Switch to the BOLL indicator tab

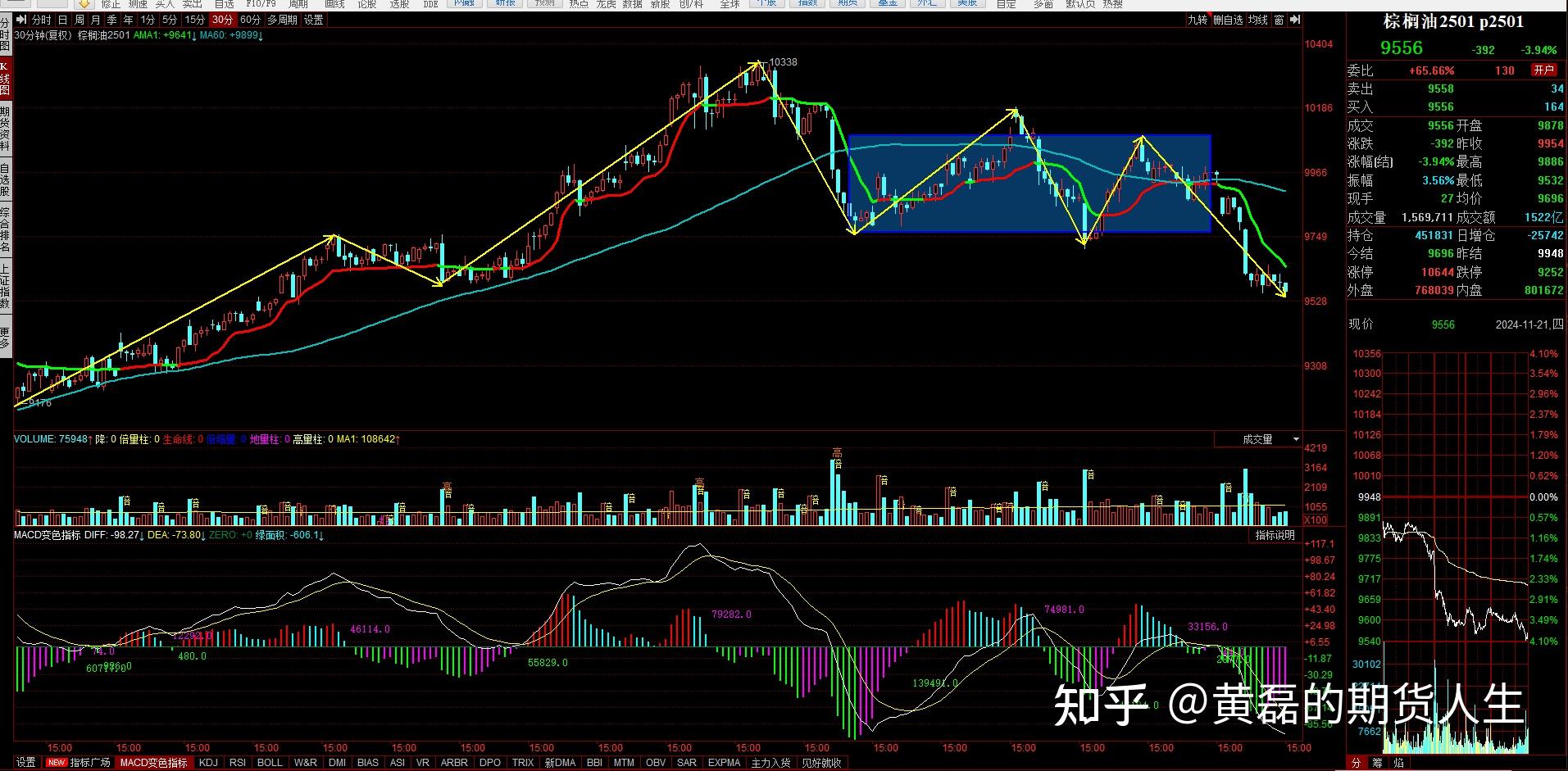[x=270, y=763]
